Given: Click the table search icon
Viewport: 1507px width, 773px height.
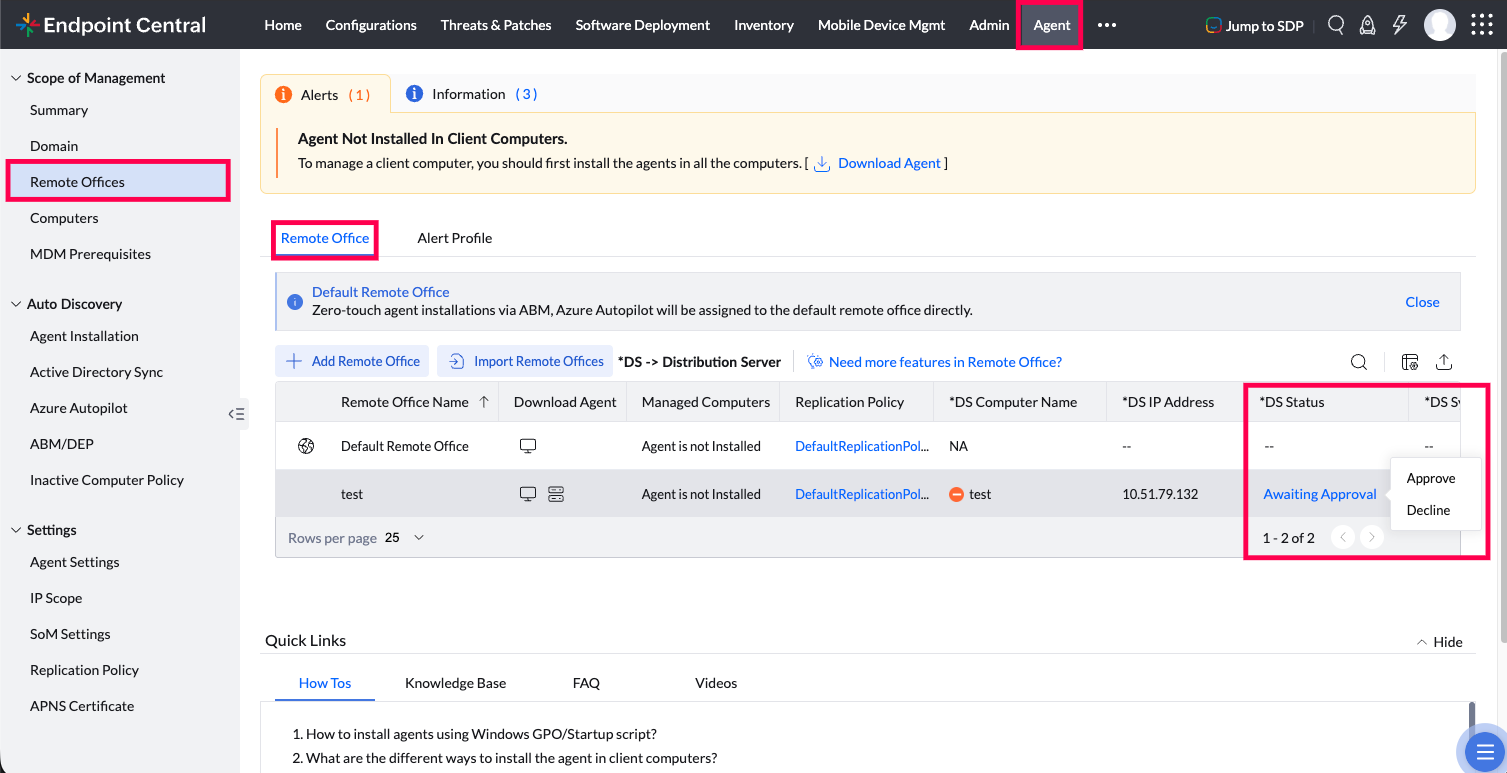Looking at the screenshot, I should [1359, 362].
